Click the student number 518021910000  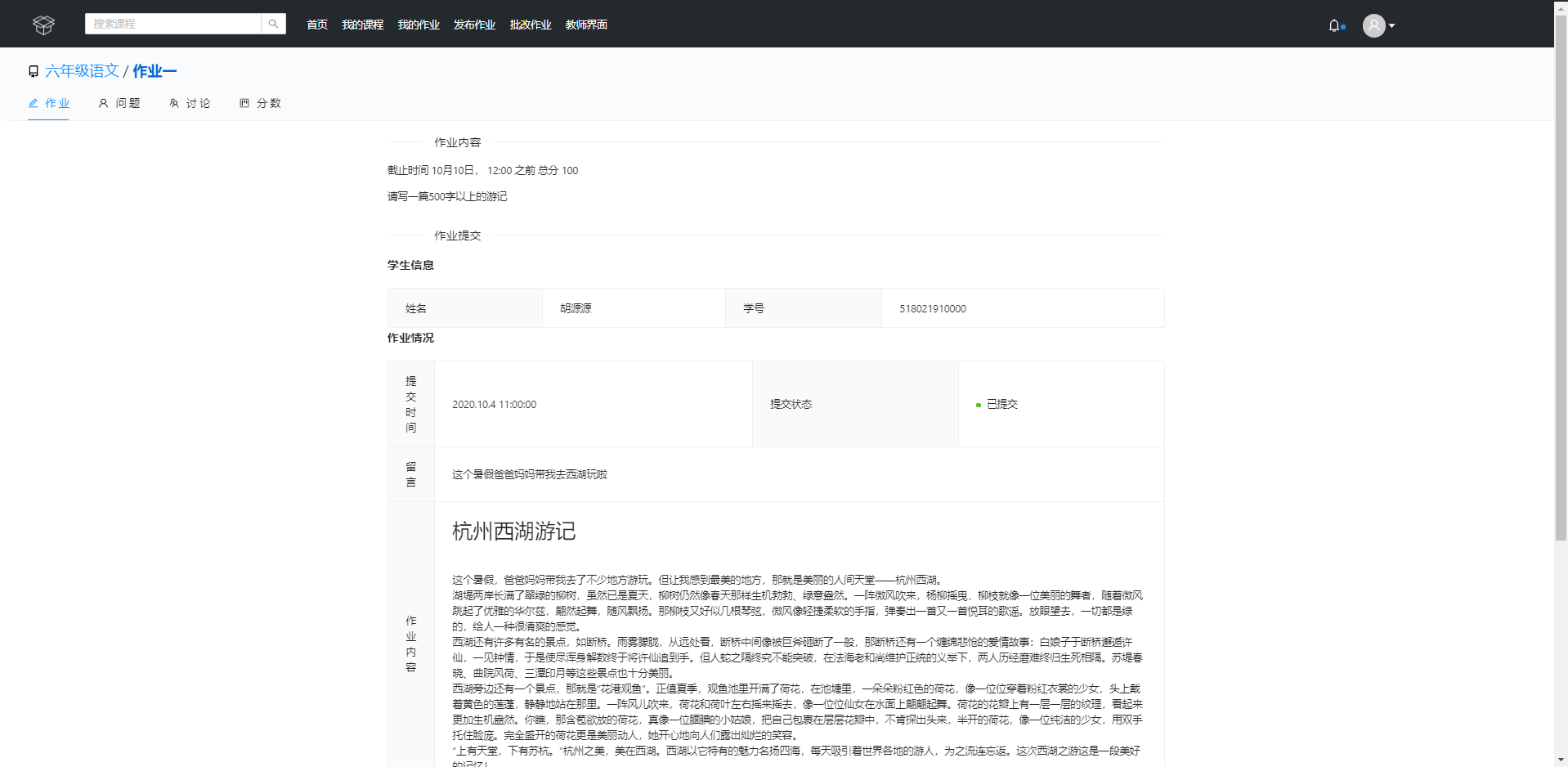[x=933, y=308]
